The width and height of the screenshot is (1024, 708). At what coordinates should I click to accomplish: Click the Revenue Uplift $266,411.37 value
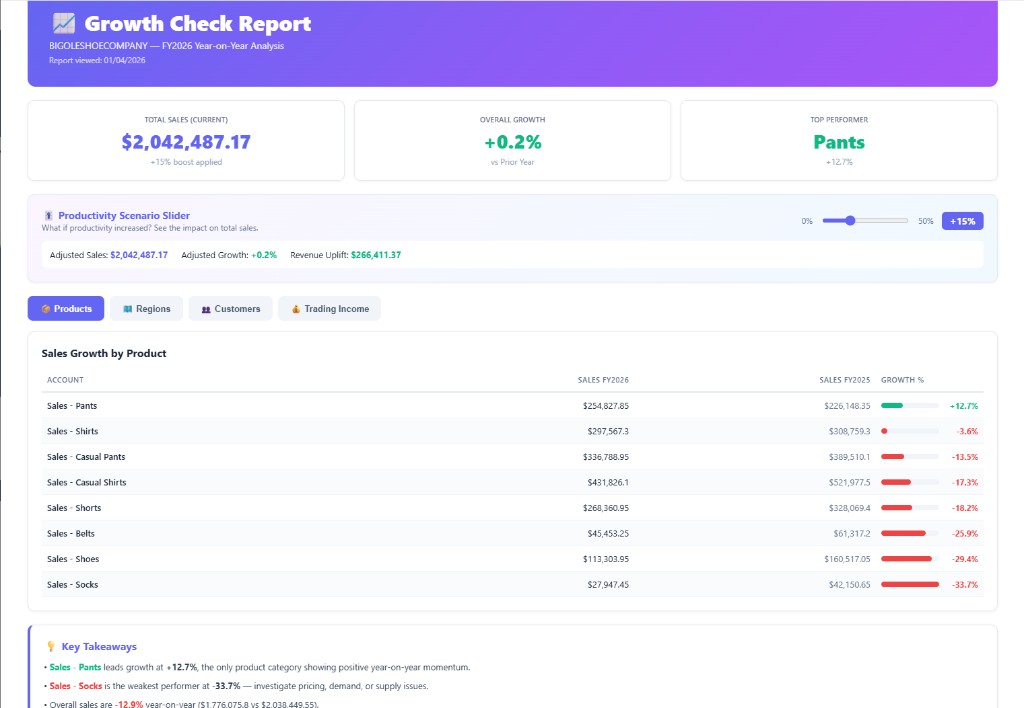tap(375, 255)
